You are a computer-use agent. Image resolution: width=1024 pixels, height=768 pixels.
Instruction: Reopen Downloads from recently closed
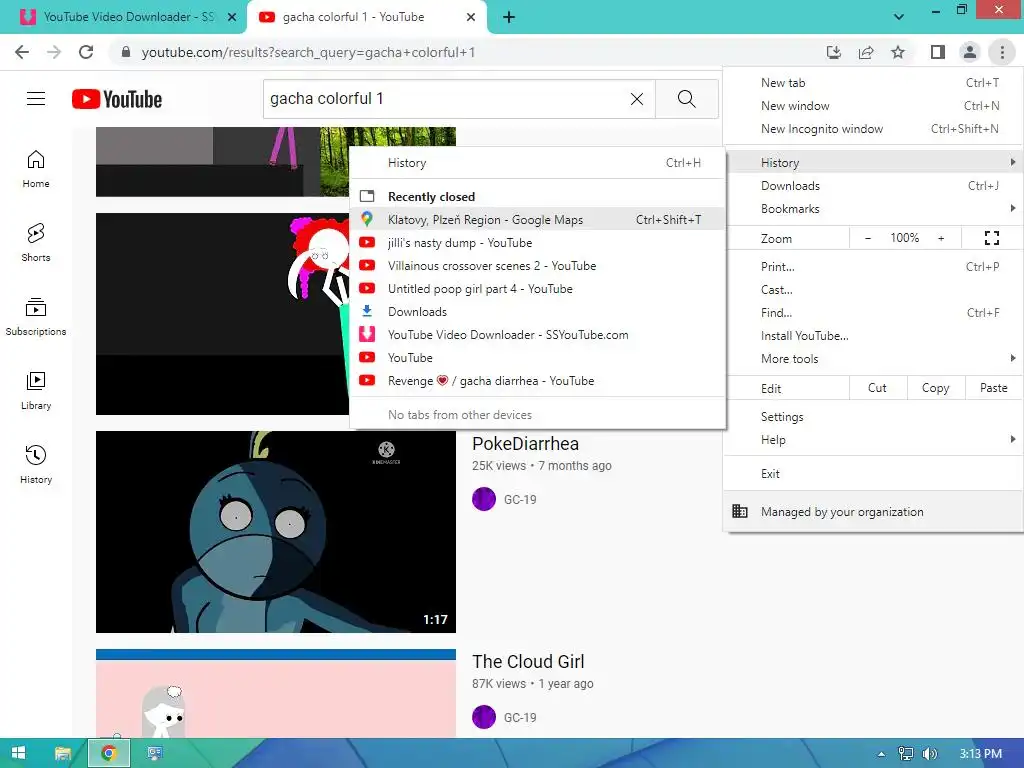(537, 312)
